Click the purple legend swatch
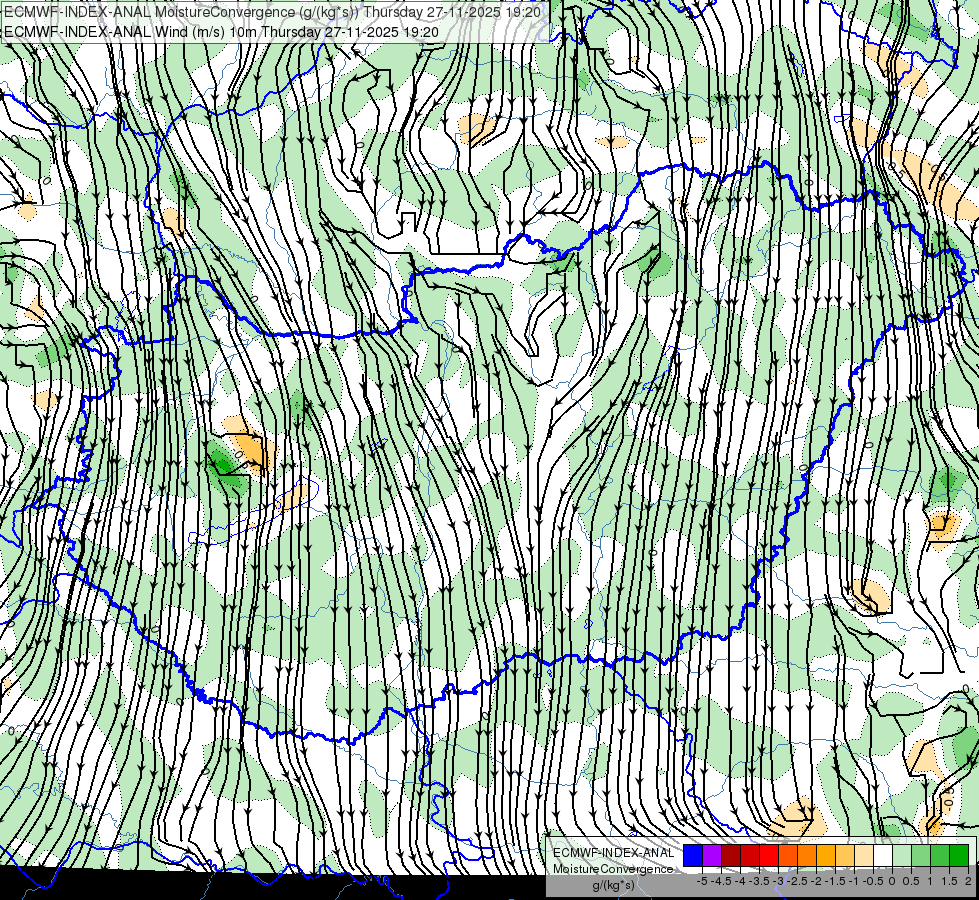 [712, 856]
